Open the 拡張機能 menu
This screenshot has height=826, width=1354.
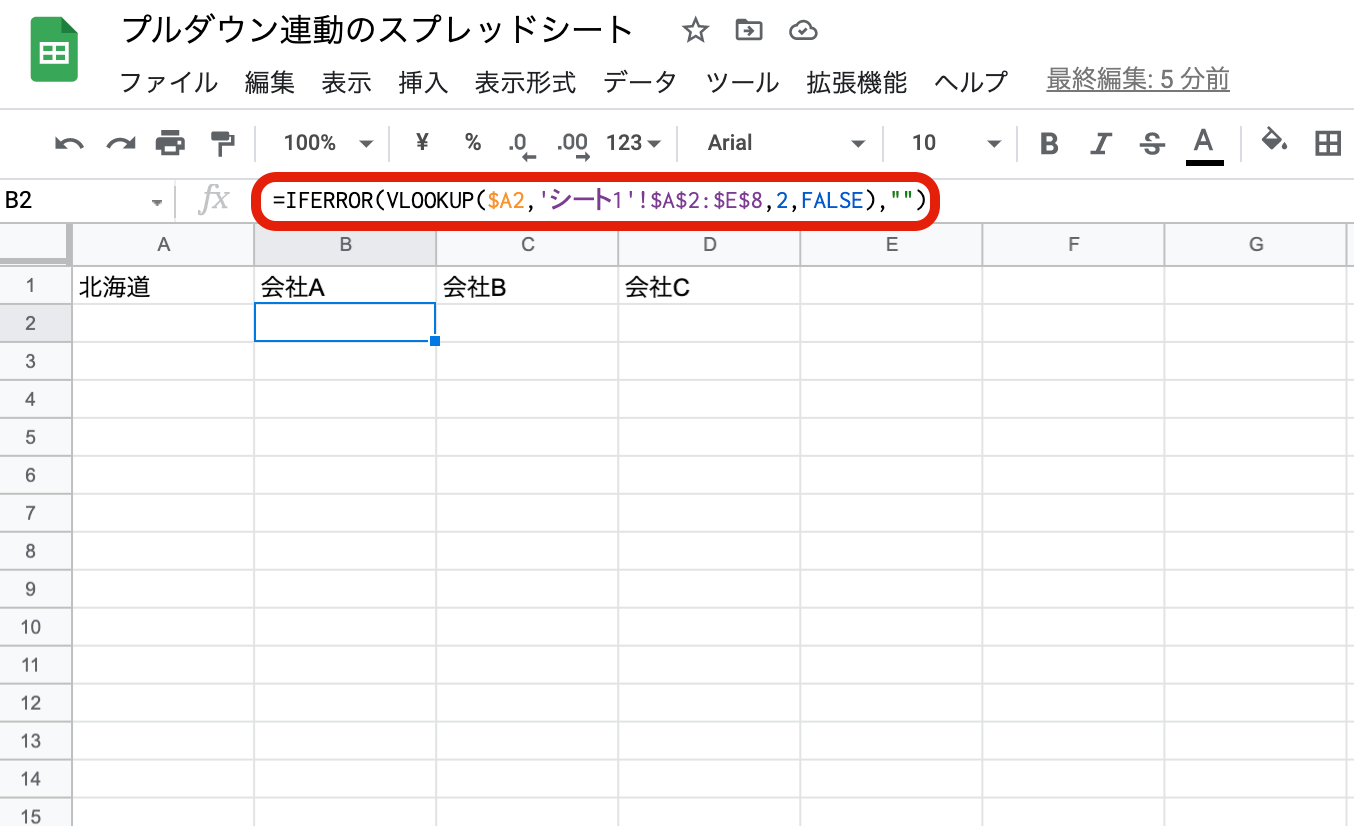857,82
